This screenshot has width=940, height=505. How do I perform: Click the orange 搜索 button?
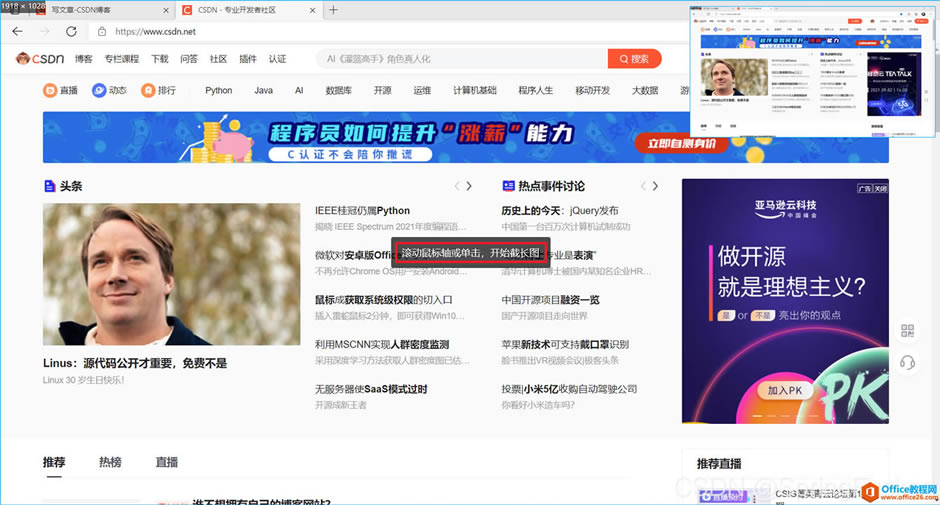coord(634,59)
